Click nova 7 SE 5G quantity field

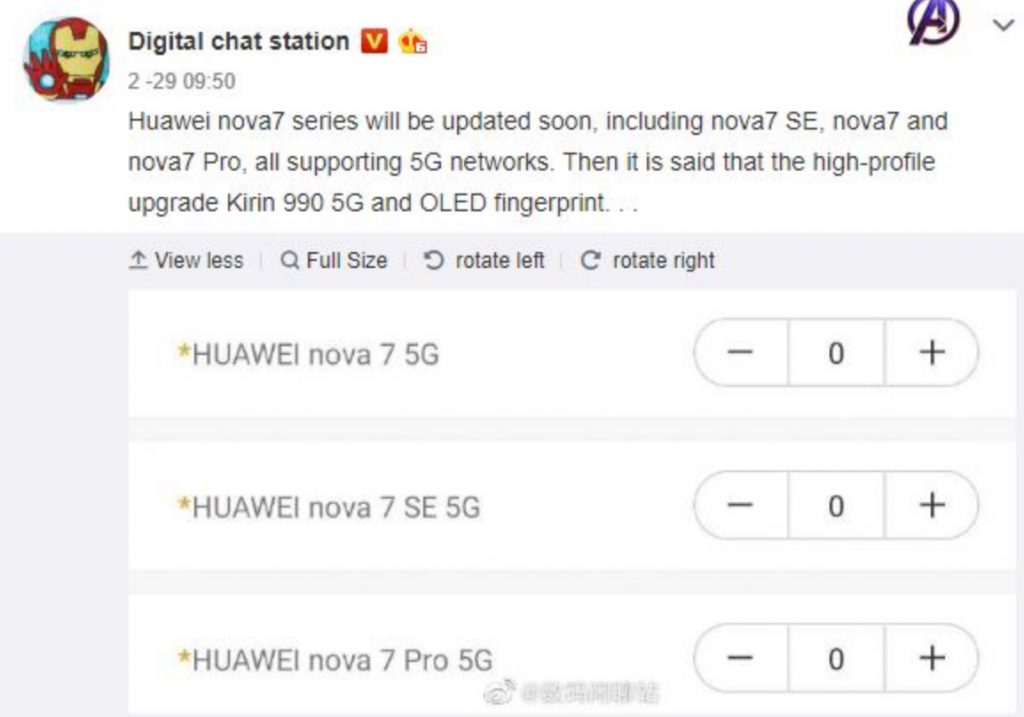click(836, 505)
